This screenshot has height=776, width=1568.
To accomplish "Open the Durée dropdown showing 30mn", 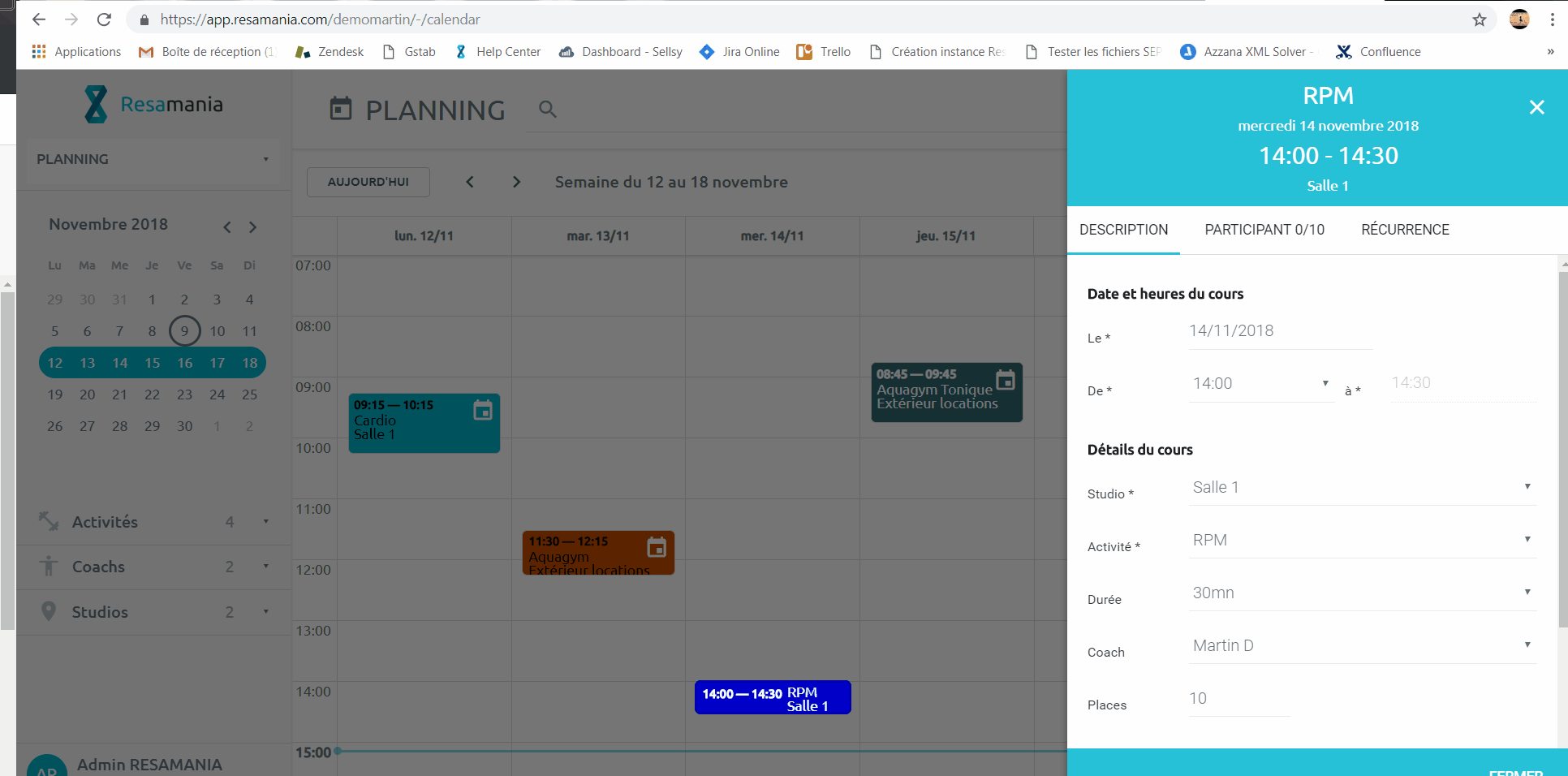I will coord(1362,593).
